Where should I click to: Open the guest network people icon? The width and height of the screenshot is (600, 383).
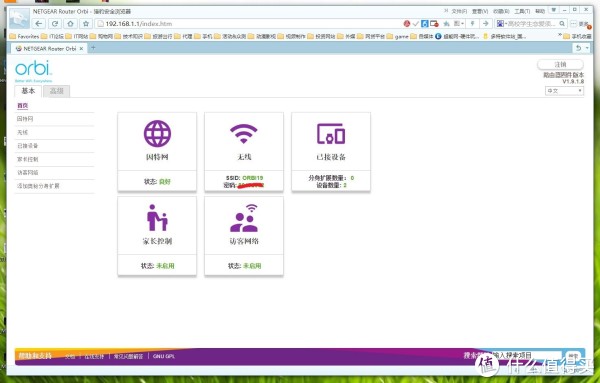point(244,218)
